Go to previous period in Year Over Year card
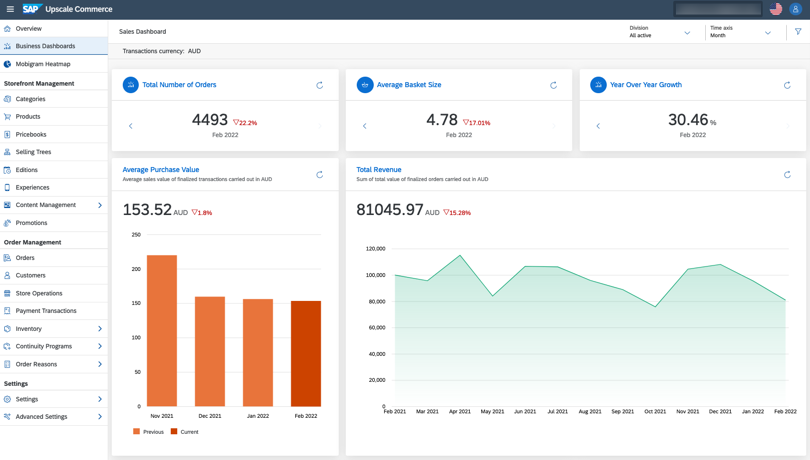This screenshot has height=460, width=810. (x=598, y=126)
